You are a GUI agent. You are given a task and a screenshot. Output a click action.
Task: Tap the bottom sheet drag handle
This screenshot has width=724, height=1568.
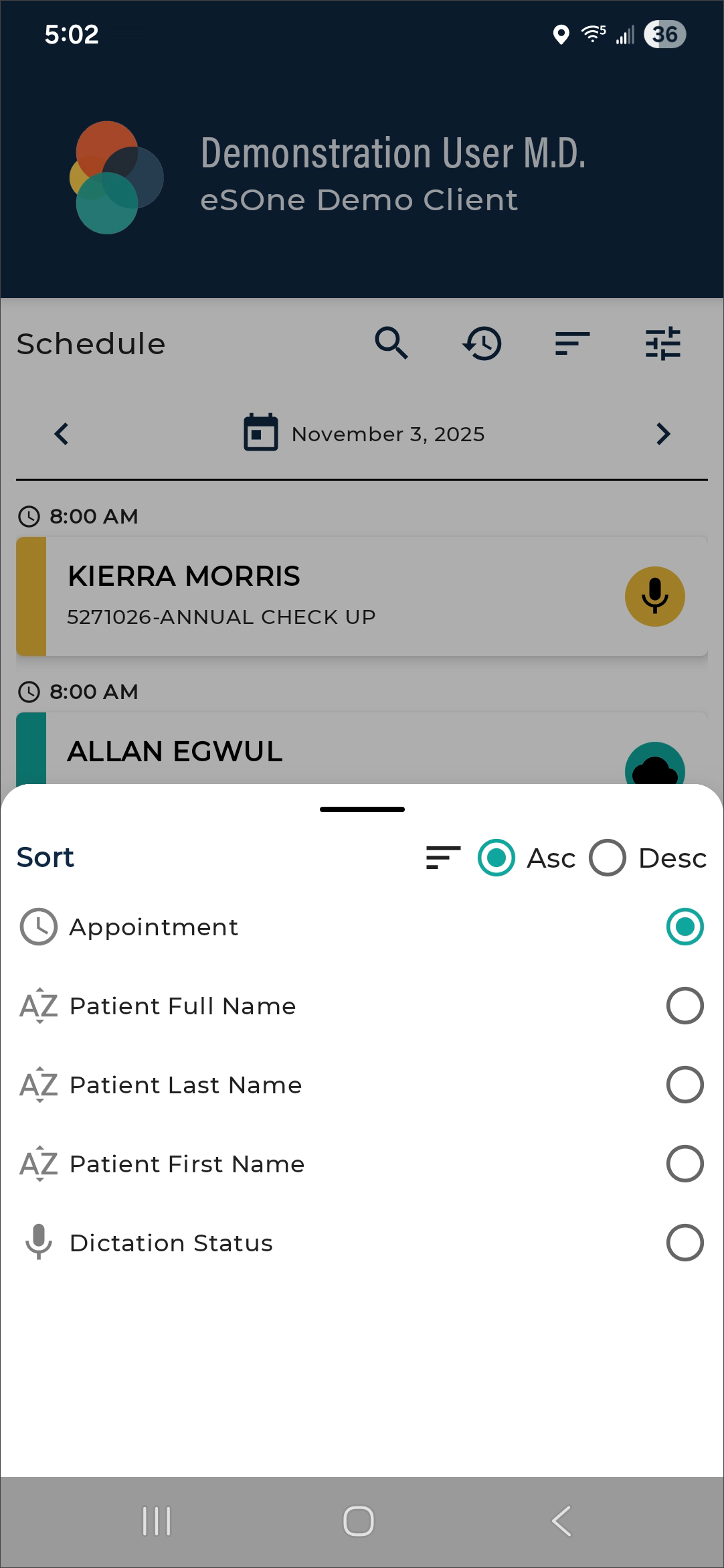coord(362,809)
